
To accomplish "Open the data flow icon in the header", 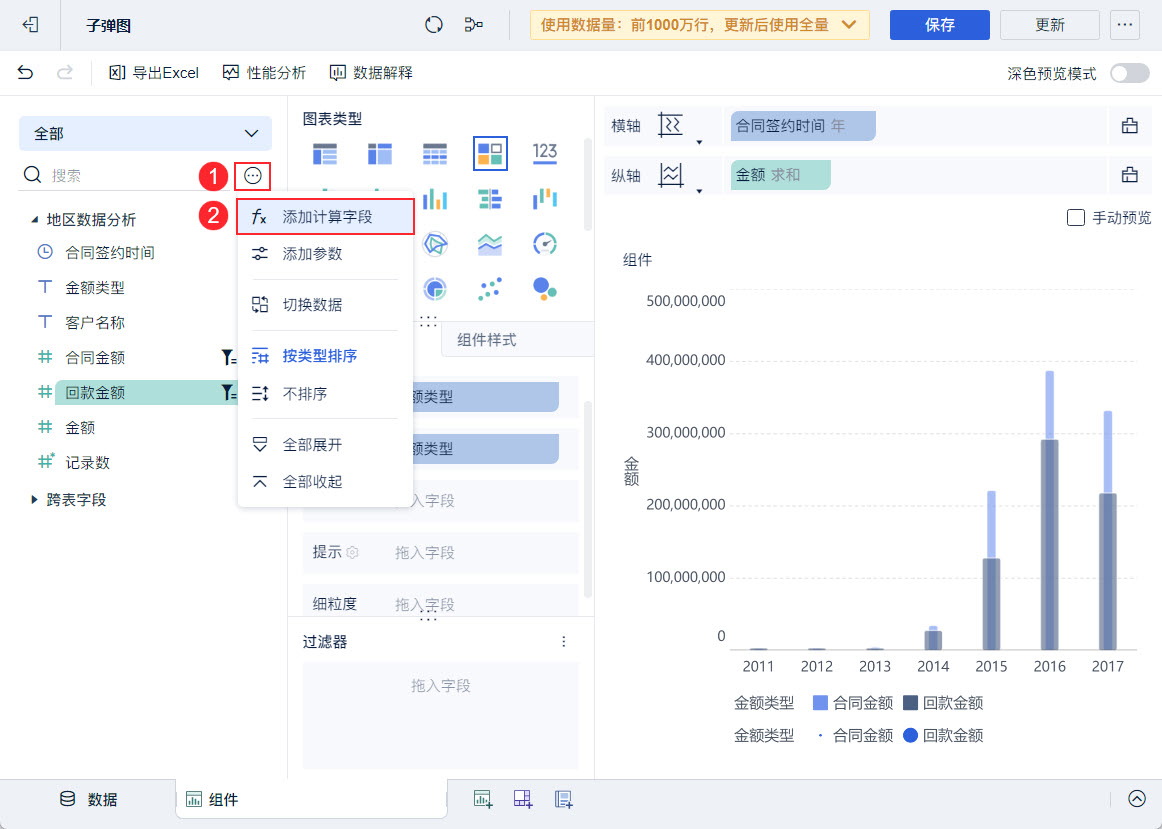I will pos(474,25).
